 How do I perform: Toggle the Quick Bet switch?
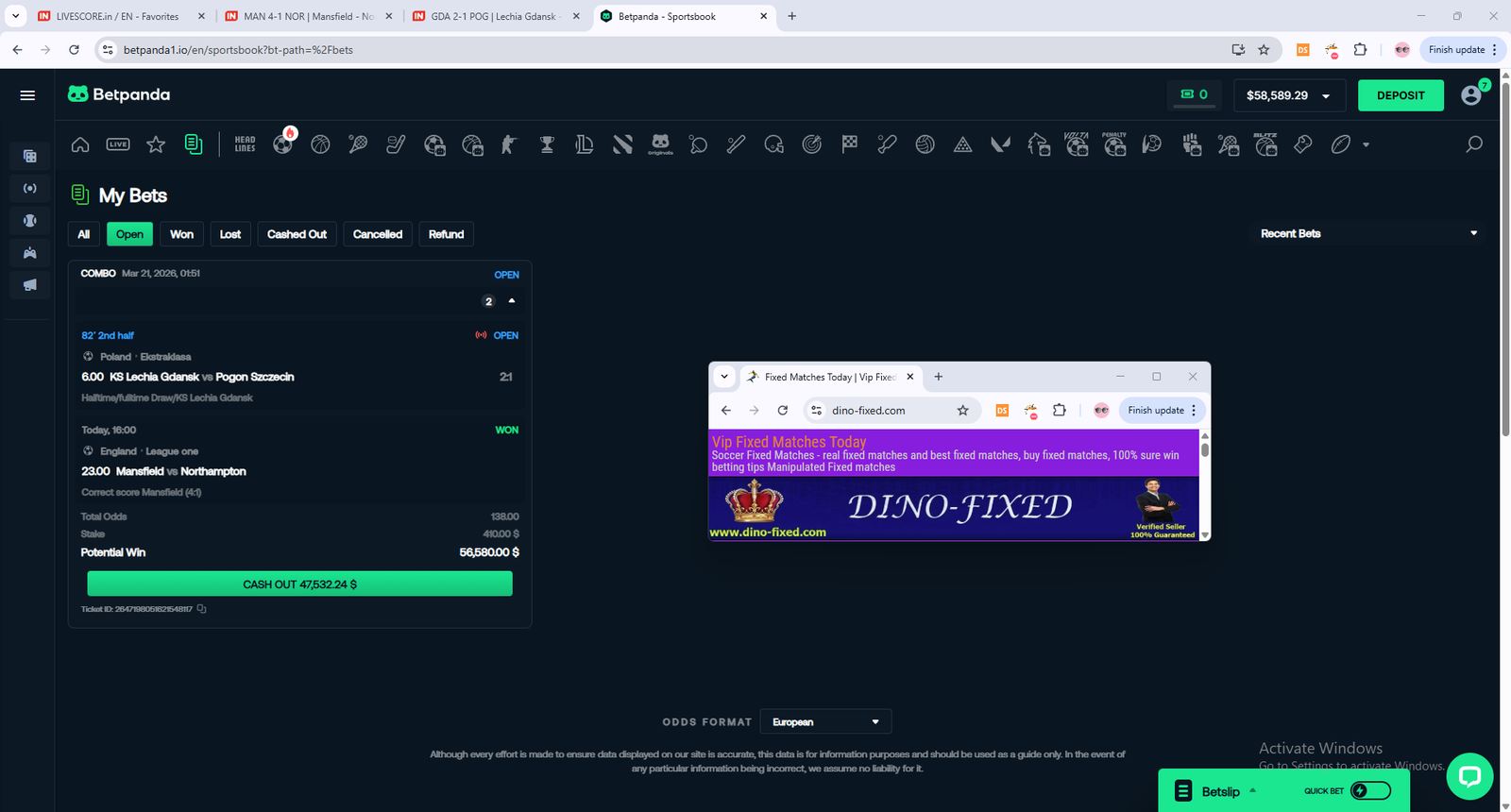click(1370, 790)
